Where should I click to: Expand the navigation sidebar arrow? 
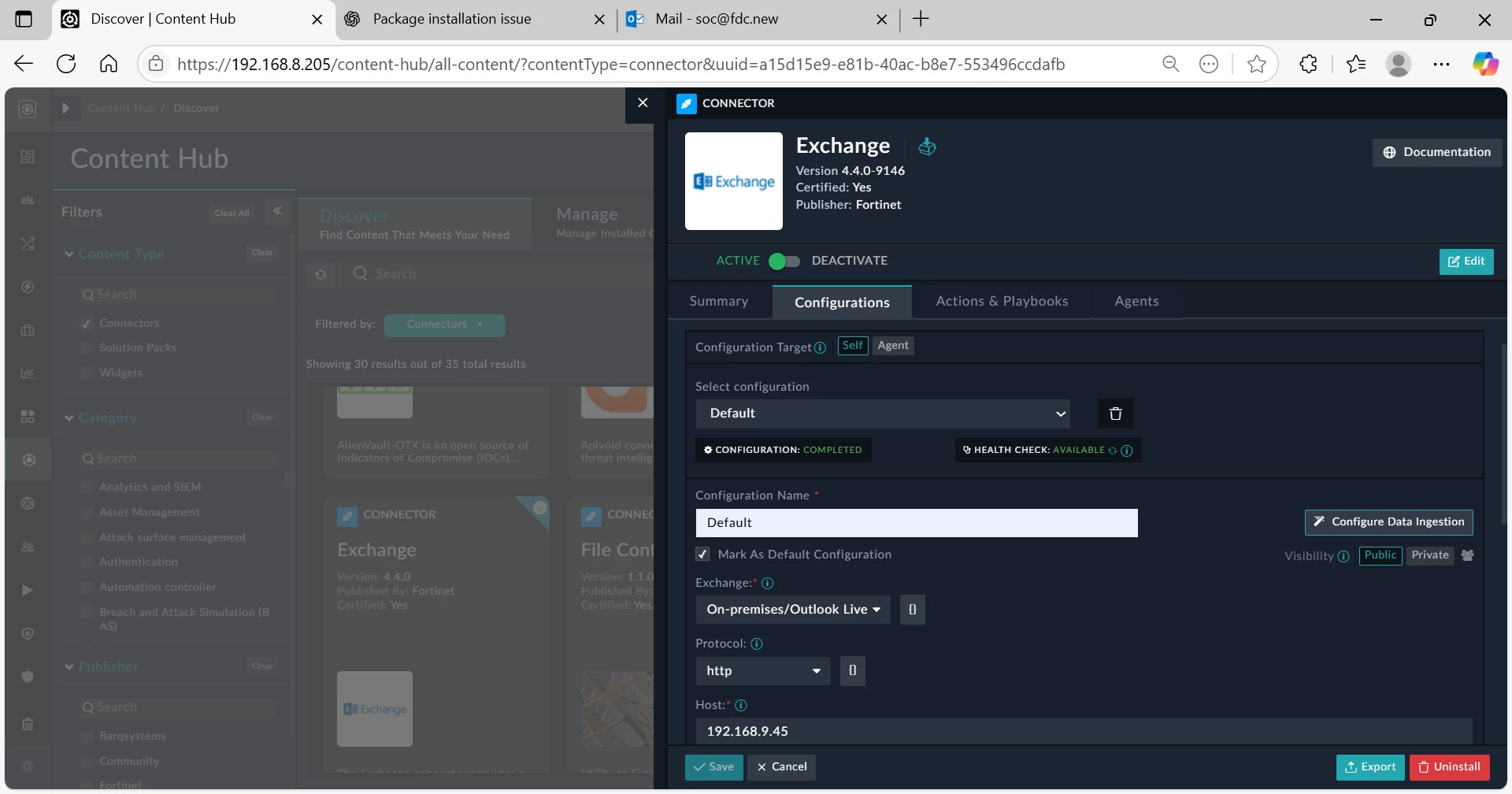66,108
